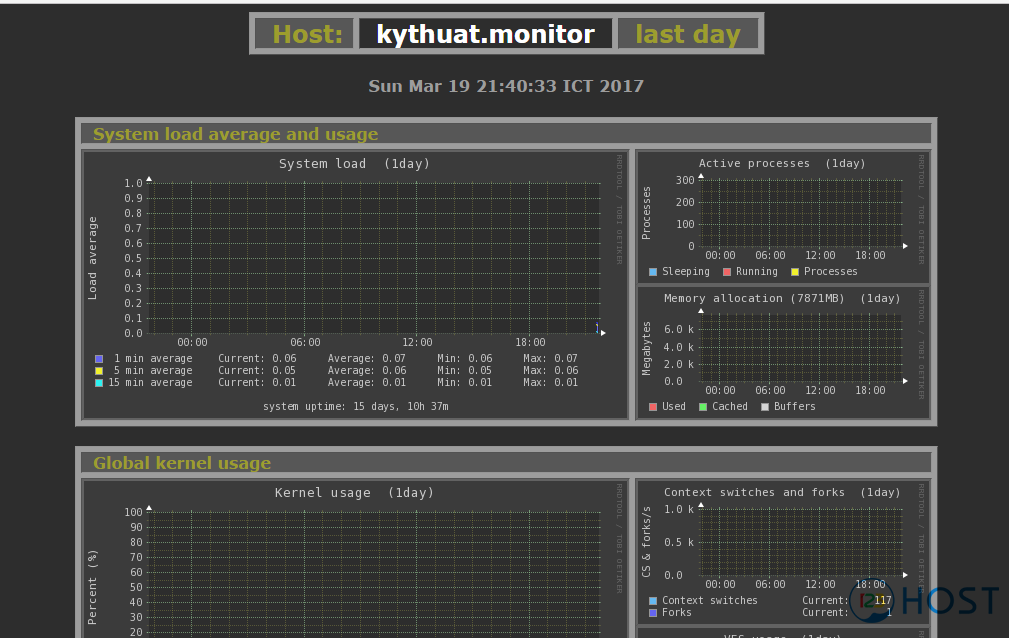This screenshot has height=638, width=1009.
Task: Select the kythuat.monitor hostname field
Action: point(486,33)
